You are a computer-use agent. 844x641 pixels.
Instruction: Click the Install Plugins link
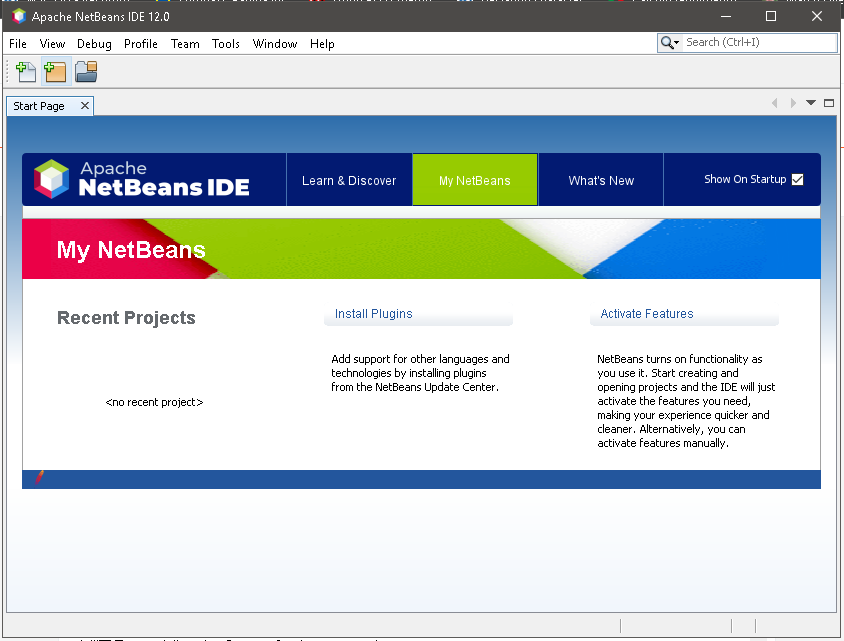tap(374, 314)
